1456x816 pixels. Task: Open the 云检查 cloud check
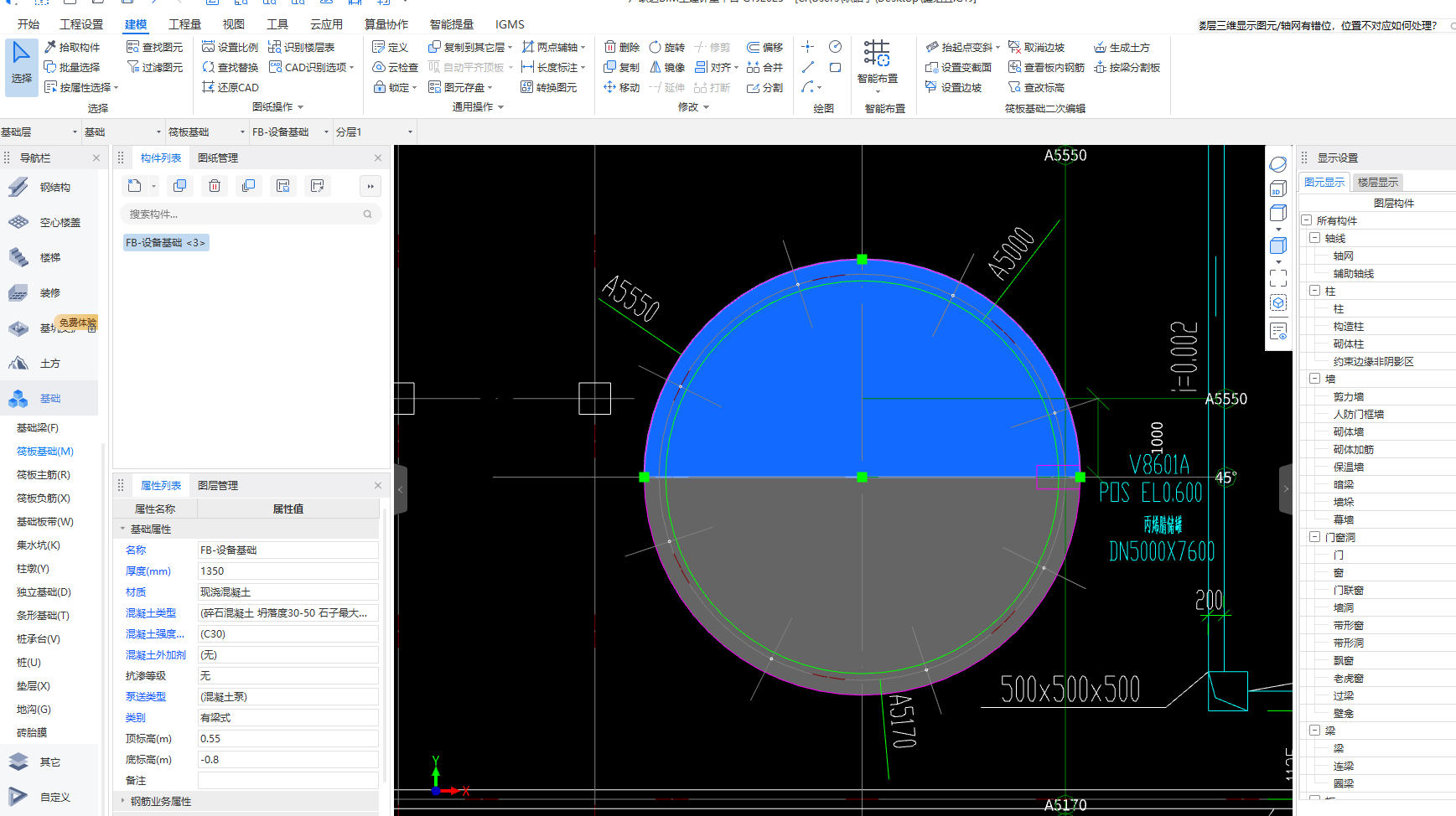pos(395,67)
